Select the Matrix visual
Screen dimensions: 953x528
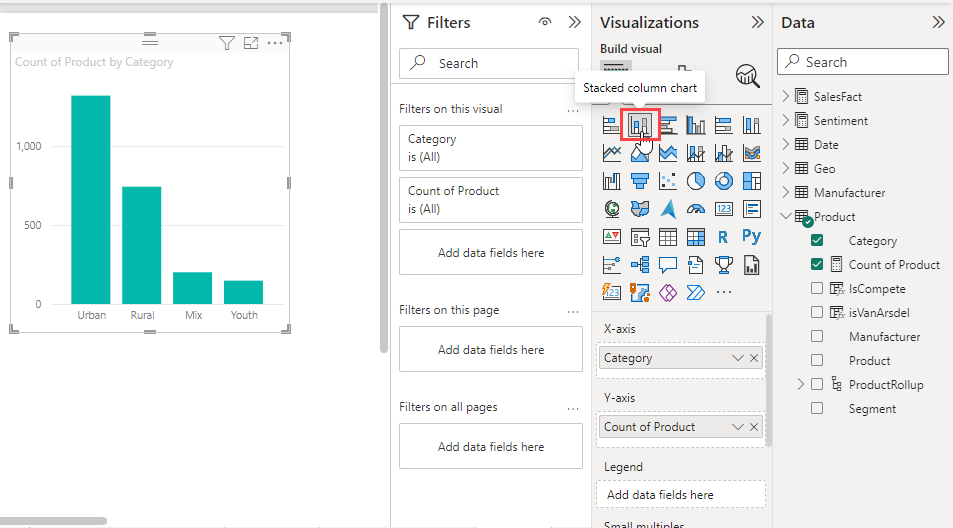click(x=695, y=237)
